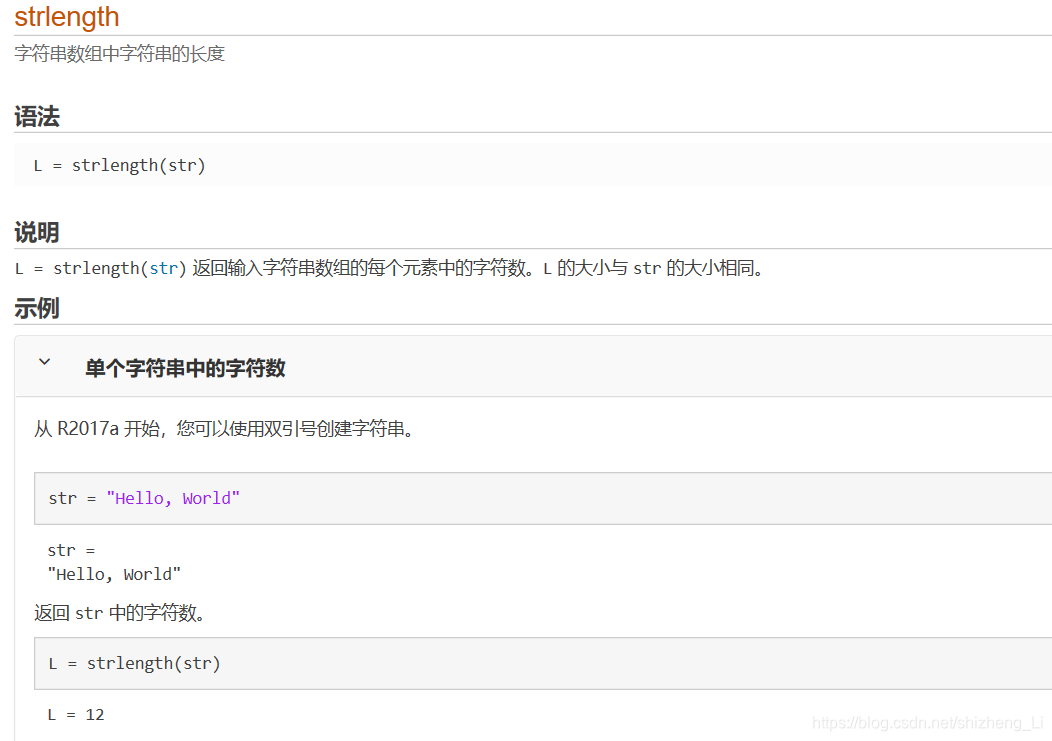Click the 语法 section heading

click(37, 116)
